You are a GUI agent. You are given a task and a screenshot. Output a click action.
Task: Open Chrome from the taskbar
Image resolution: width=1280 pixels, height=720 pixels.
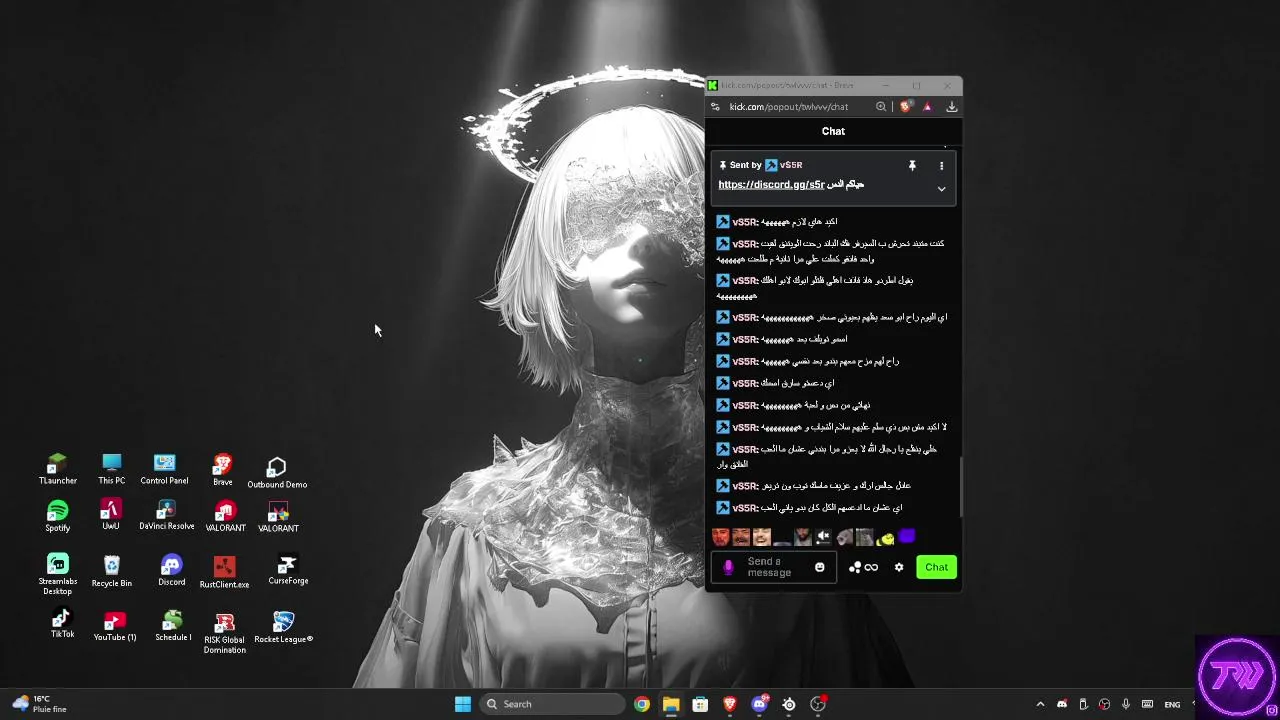(642, 704)
